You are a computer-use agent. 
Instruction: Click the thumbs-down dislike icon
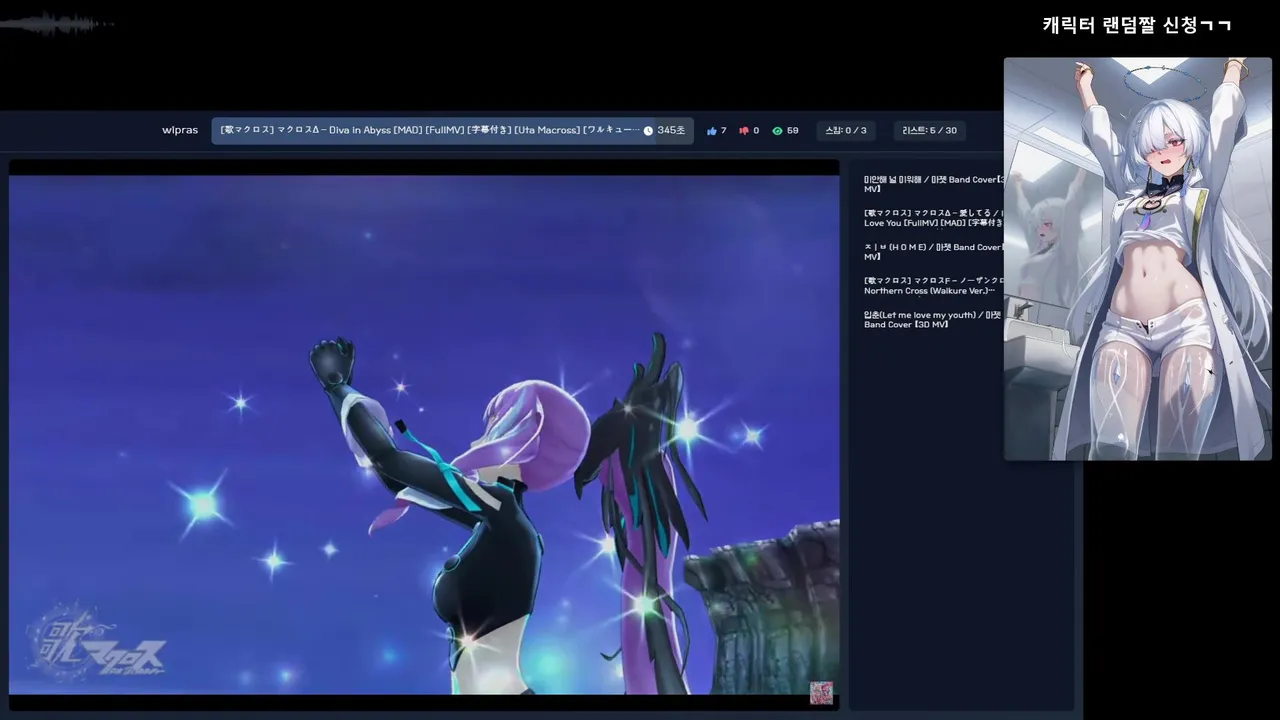click(x=744, y=131)
